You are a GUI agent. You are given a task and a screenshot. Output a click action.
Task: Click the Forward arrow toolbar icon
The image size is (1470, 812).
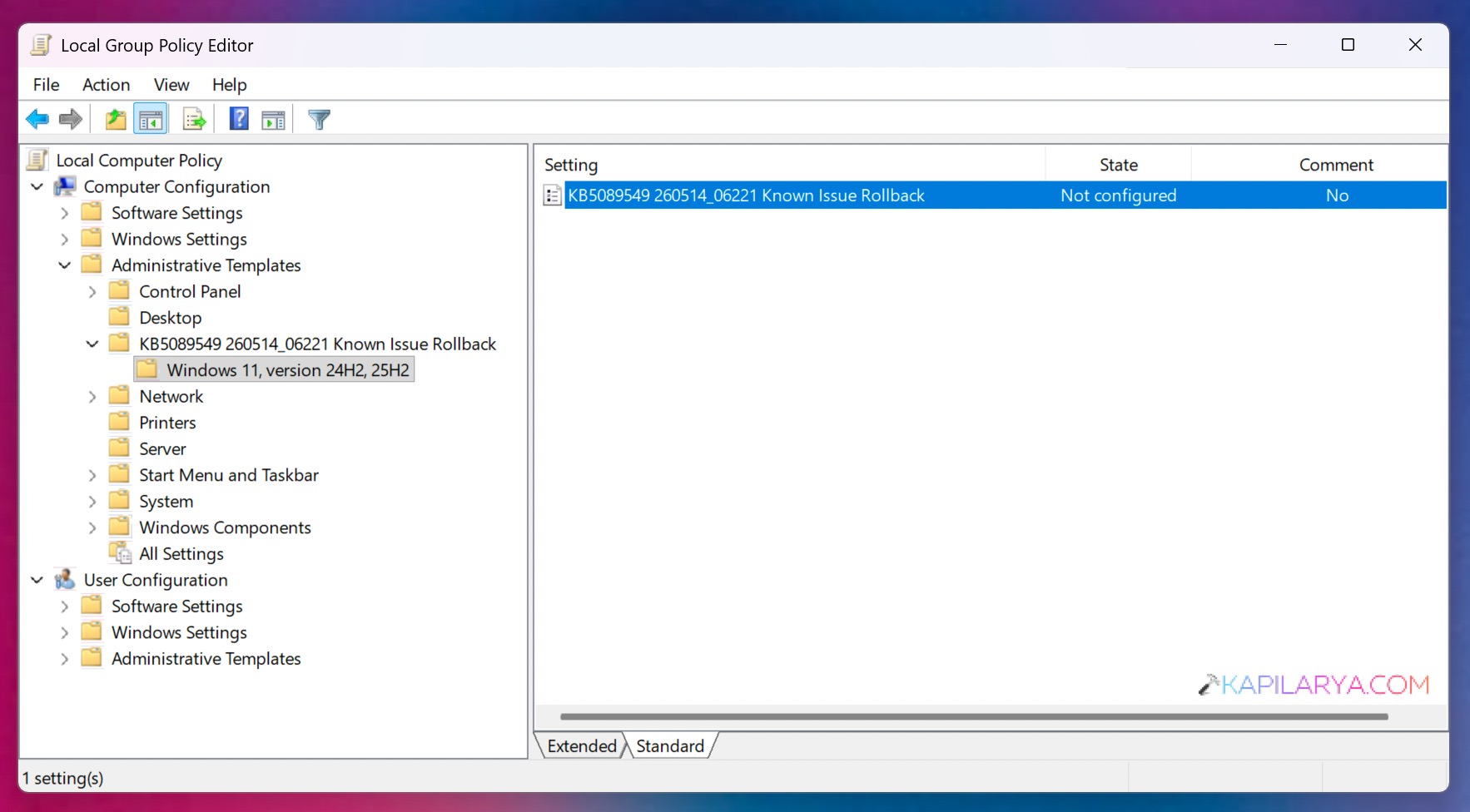point(71,119)
